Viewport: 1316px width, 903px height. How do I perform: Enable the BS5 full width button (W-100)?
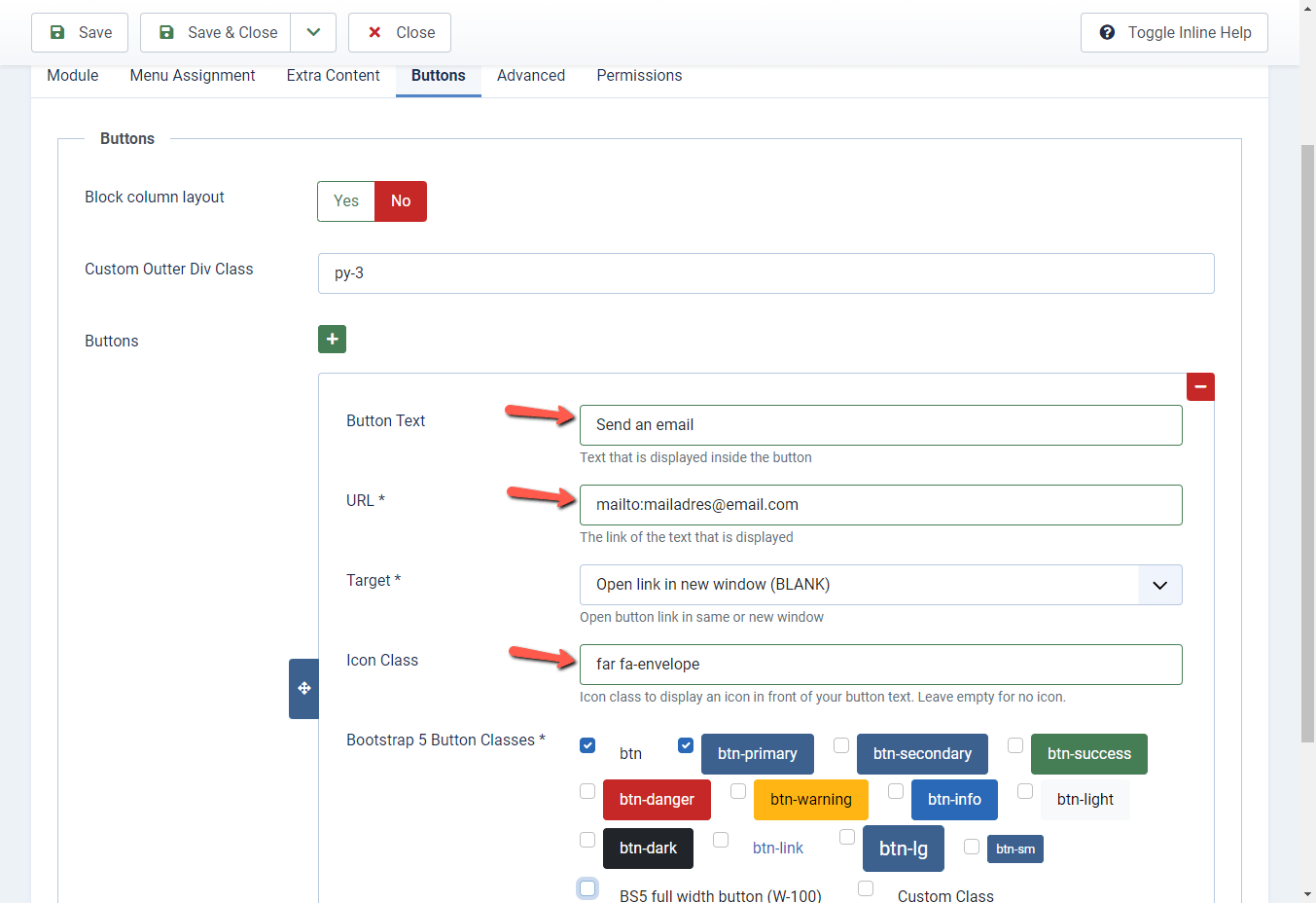pos(587,888)
